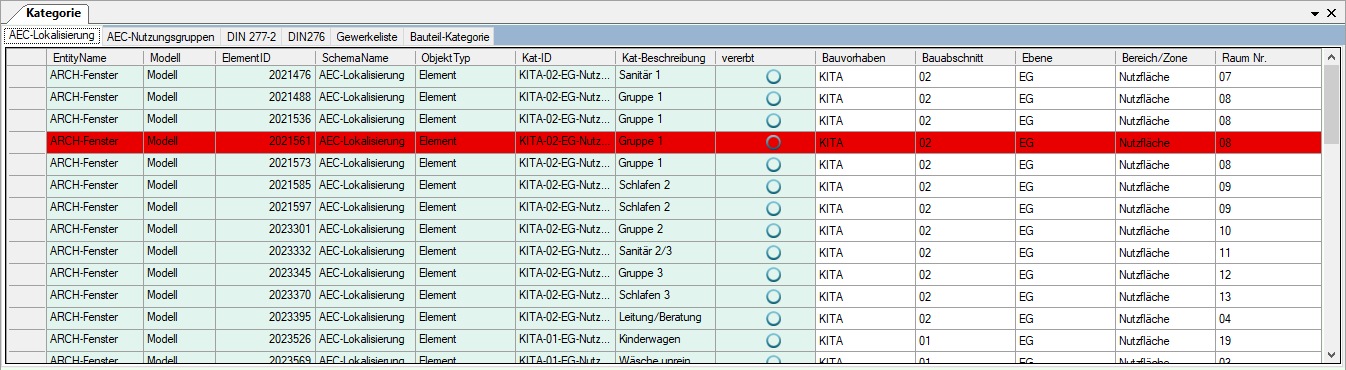Sort by ObjektTyp column header
This screenshot has width=1346, height=370.
point(465,58)
